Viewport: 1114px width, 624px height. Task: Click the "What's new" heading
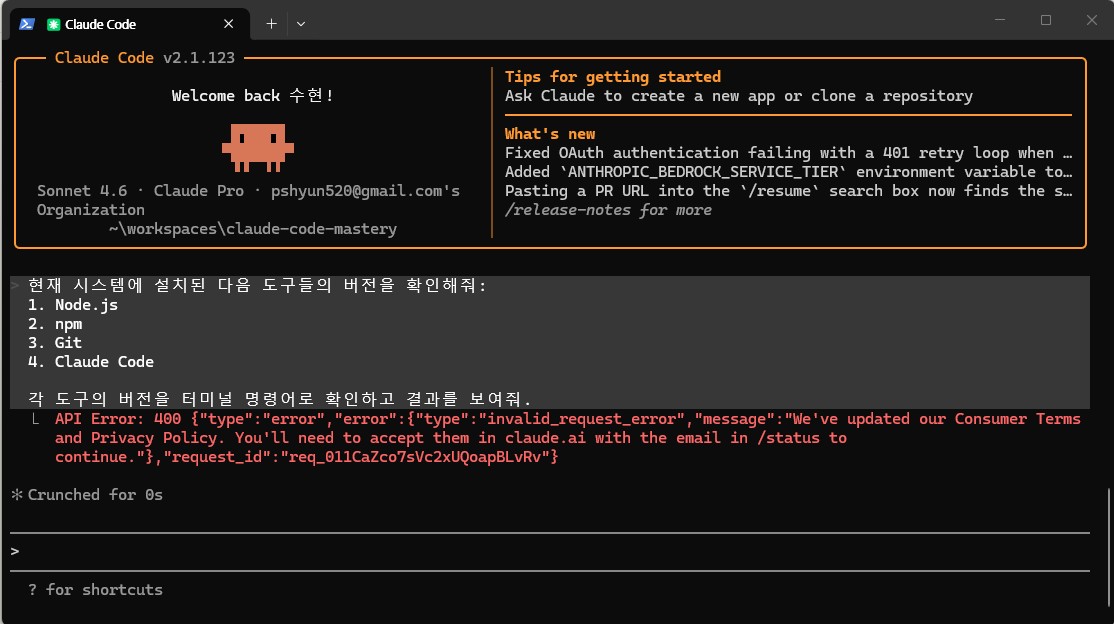(x=550, y=134)
